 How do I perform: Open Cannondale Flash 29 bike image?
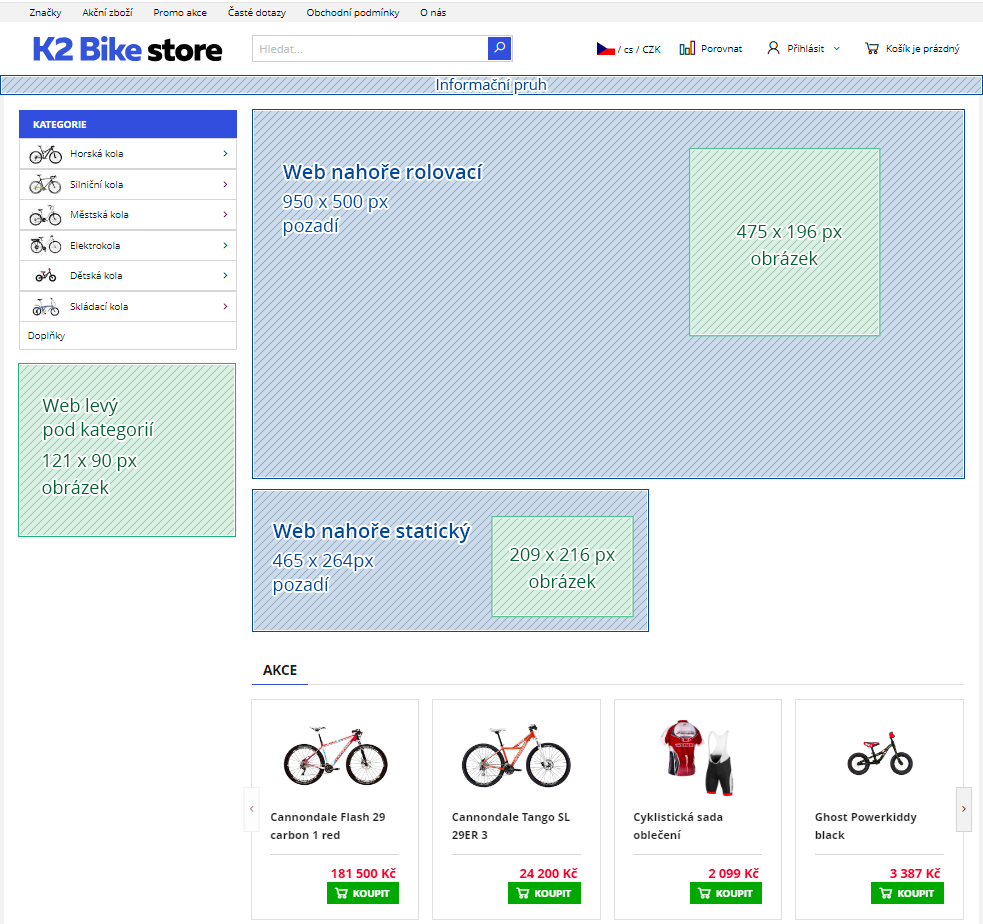click(x=335, y=756)
